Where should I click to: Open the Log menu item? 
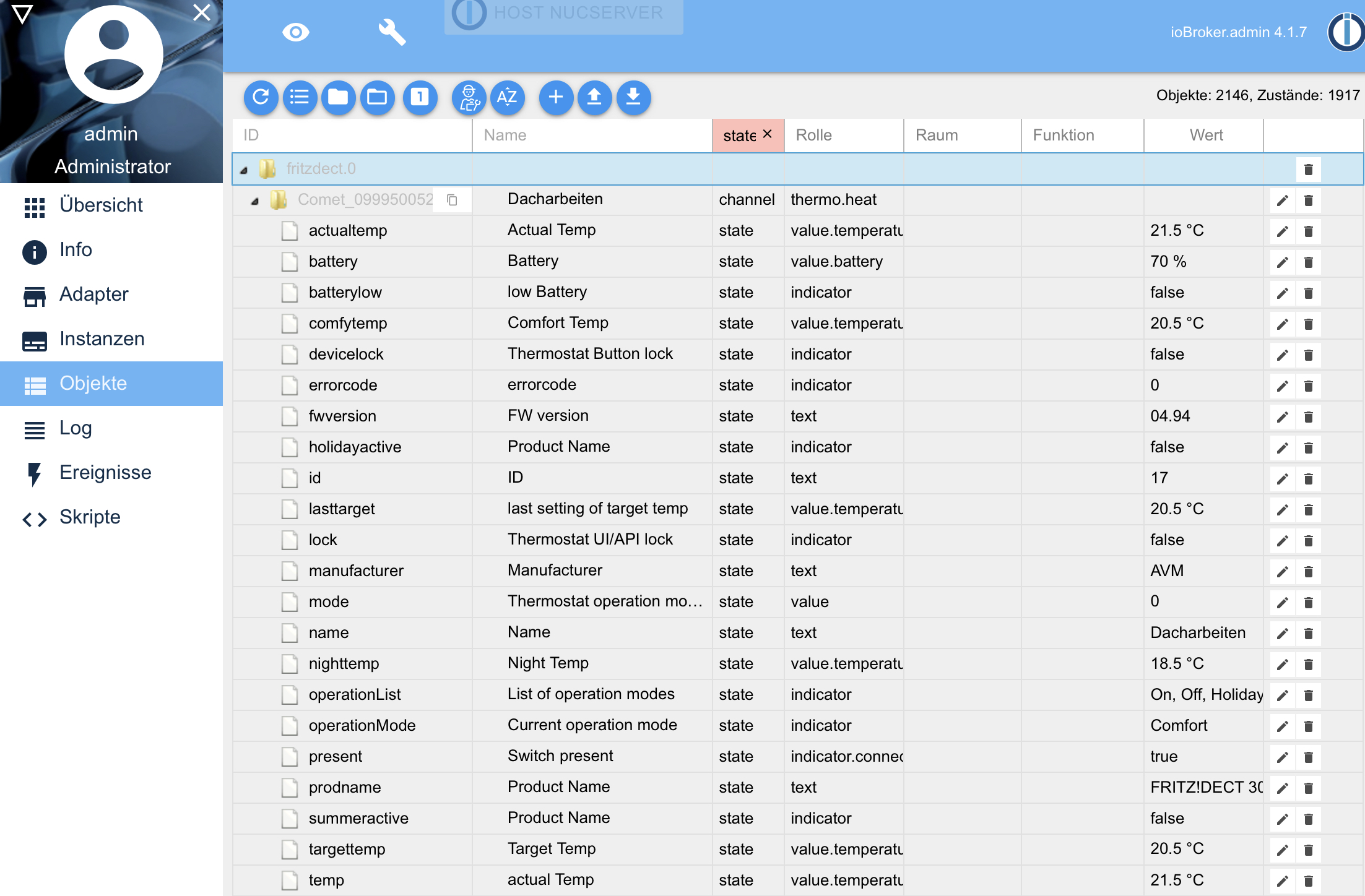[111, 428]
